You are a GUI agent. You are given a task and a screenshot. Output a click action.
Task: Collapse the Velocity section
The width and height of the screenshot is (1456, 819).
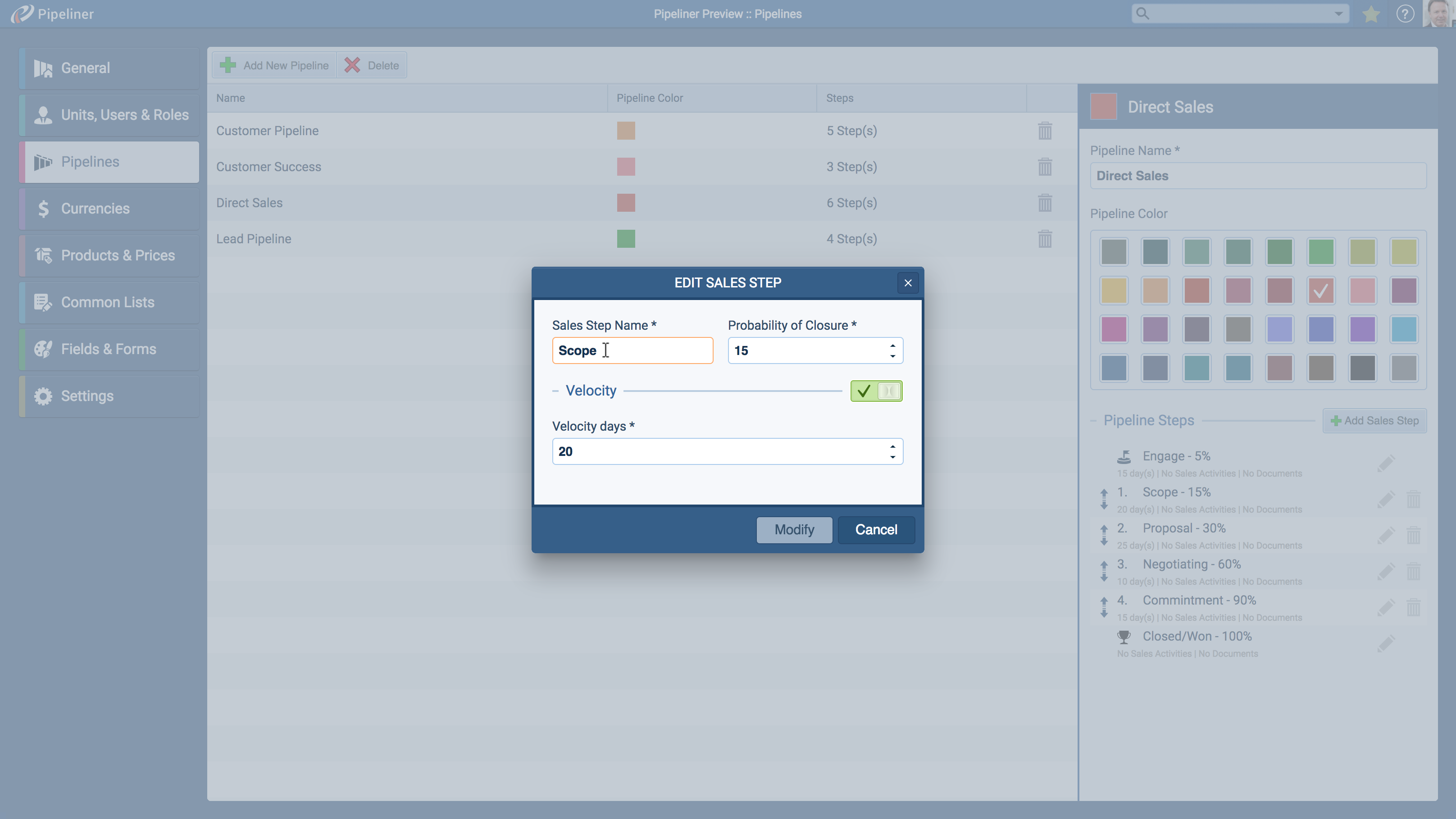tap(555, 391)
